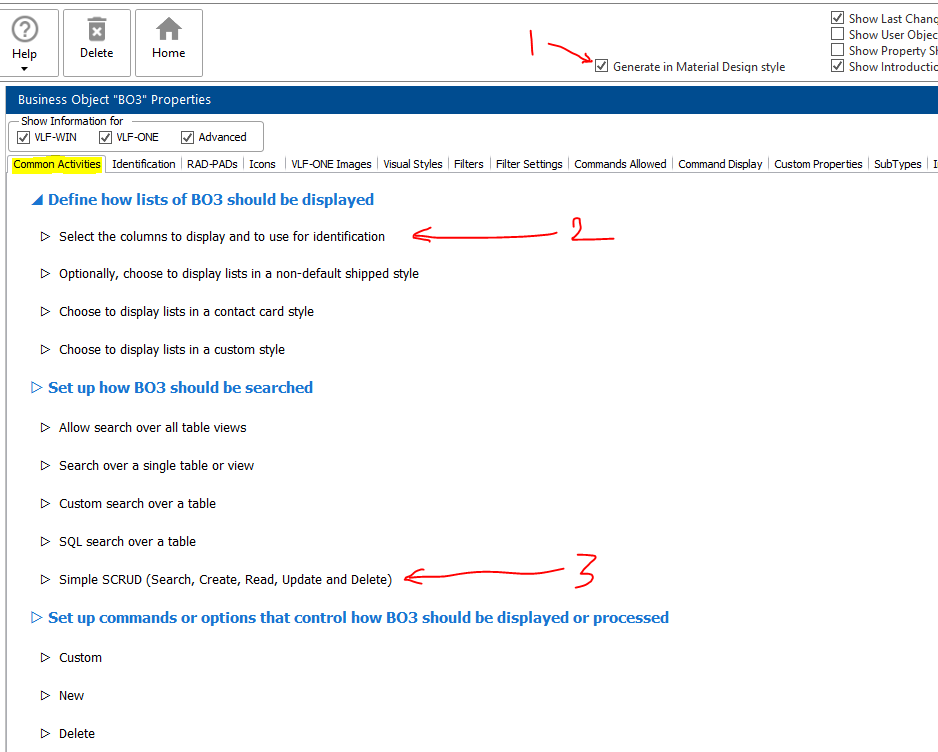Click the Delete trash can icon

click(x=97, y=29)
